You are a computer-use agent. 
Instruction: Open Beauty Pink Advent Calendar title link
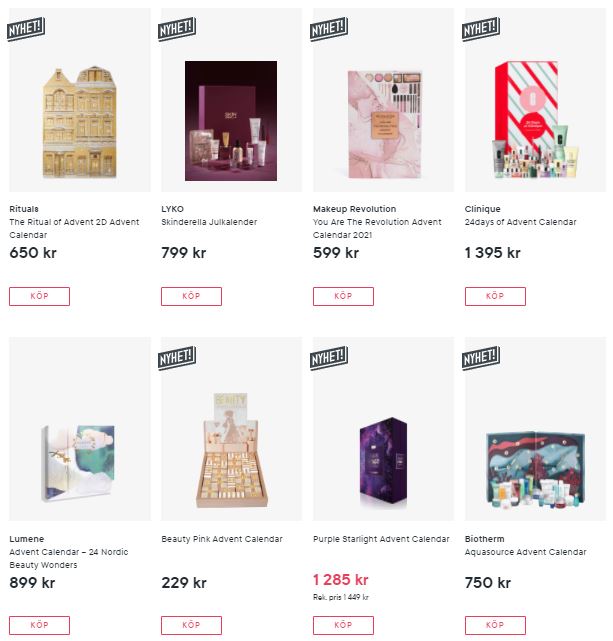222,539
